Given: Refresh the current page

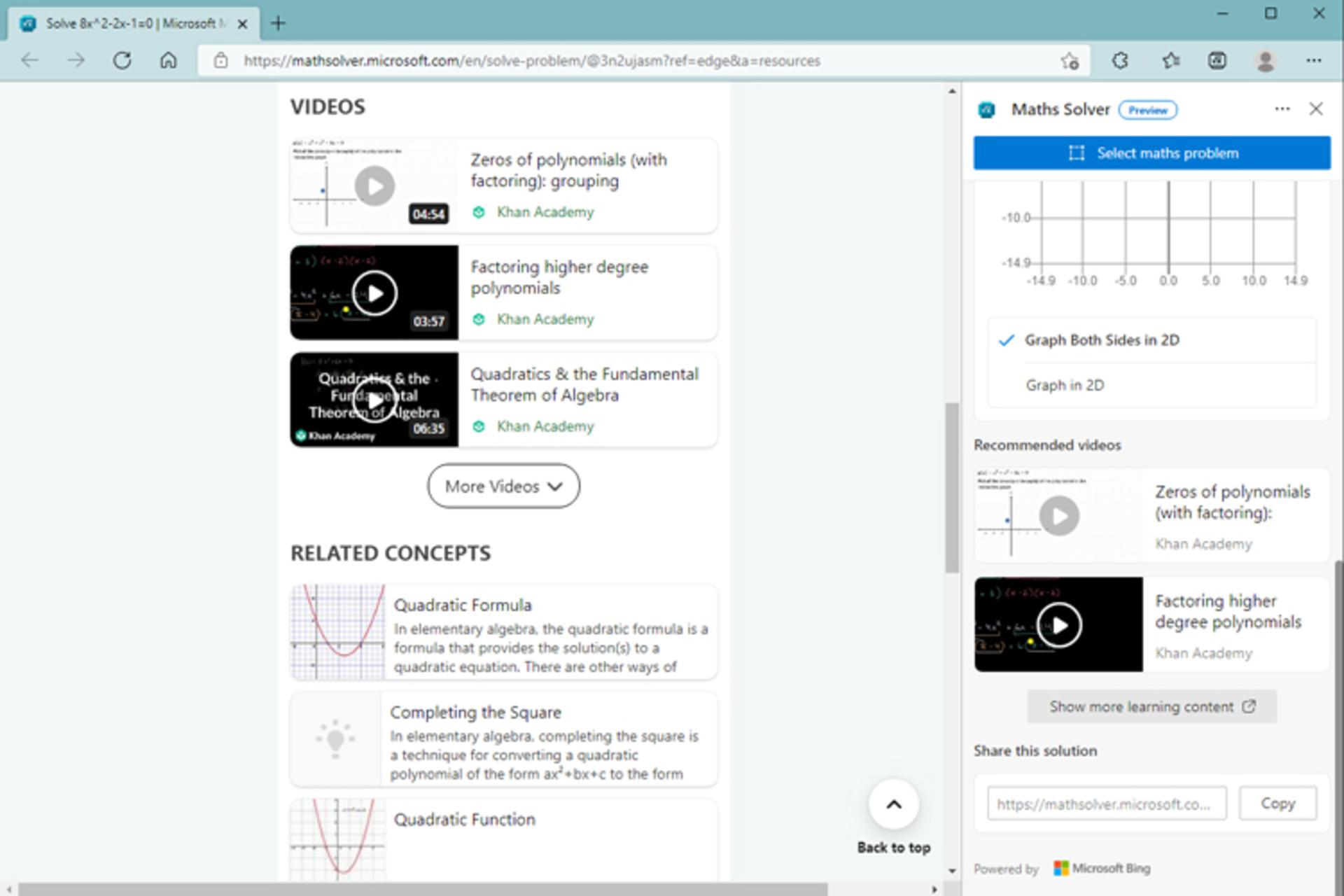Looking at the screenshot, I should [122, 61].
